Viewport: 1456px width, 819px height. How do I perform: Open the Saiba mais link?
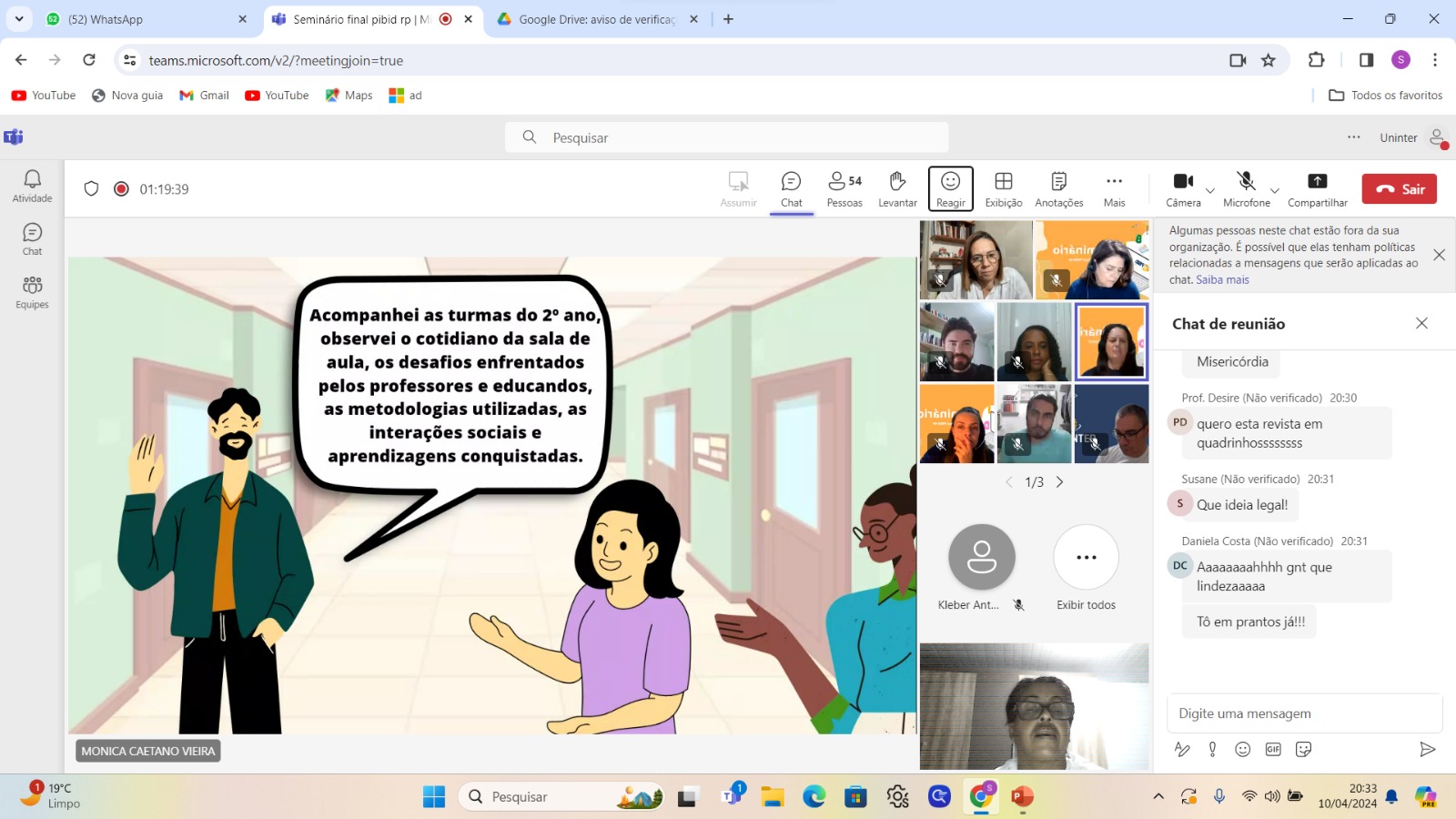[x=1222, y=280]
